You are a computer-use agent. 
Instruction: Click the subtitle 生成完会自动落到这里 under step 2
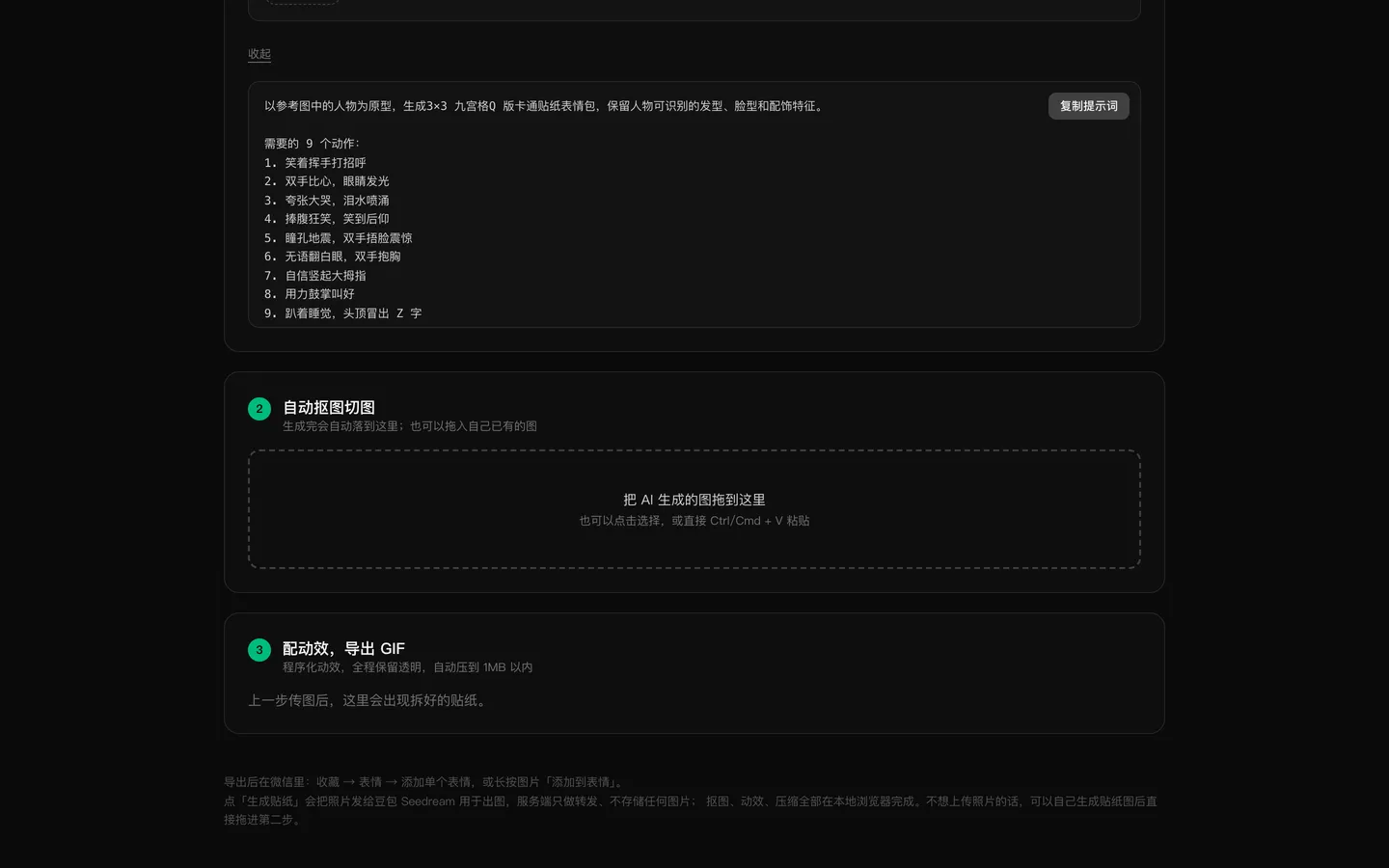pyautogui.click(x=410, y=426)
